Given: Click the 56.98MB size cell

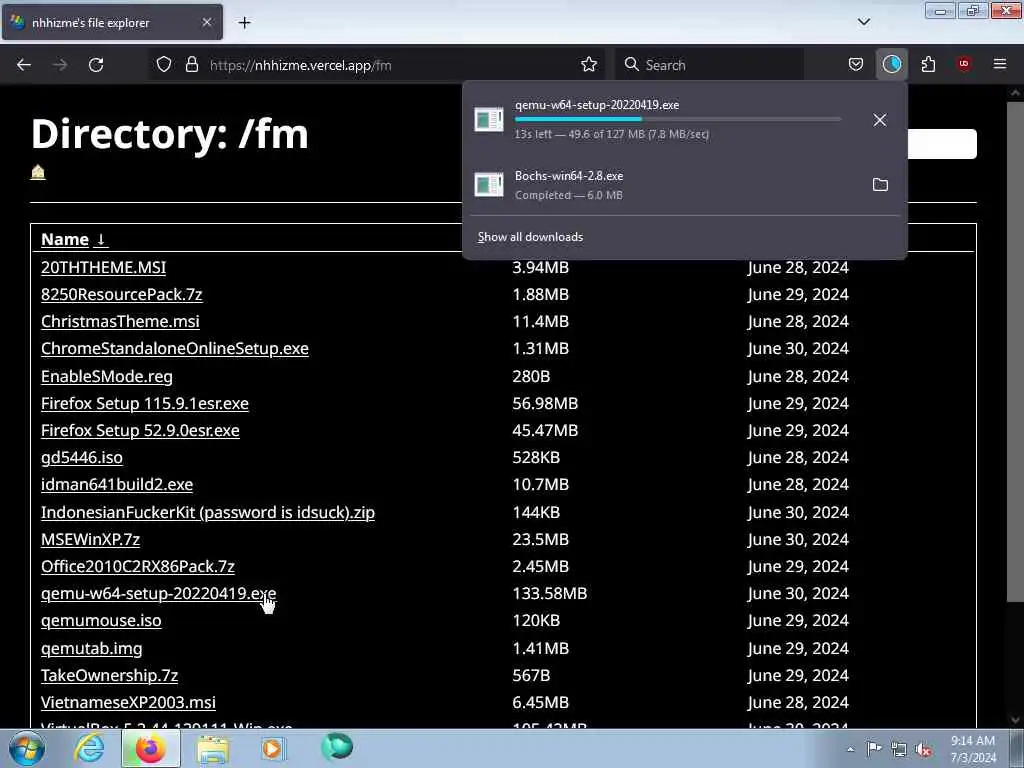Looking at the screenshot, I should coord(545,404).
